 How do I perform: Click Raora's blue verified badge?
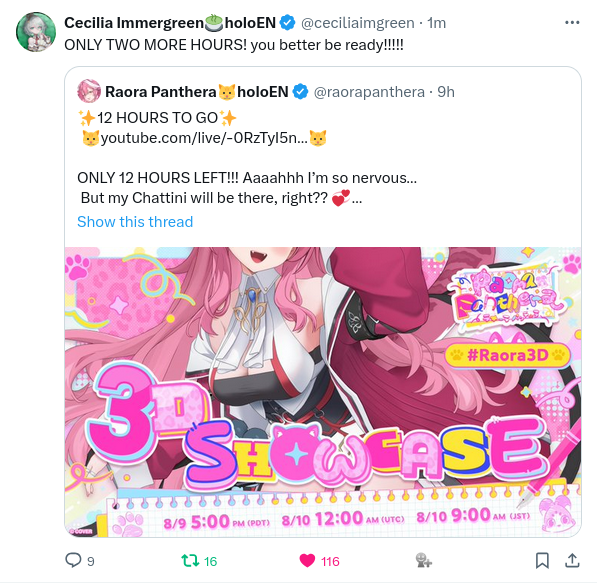[x=300, y=92]
